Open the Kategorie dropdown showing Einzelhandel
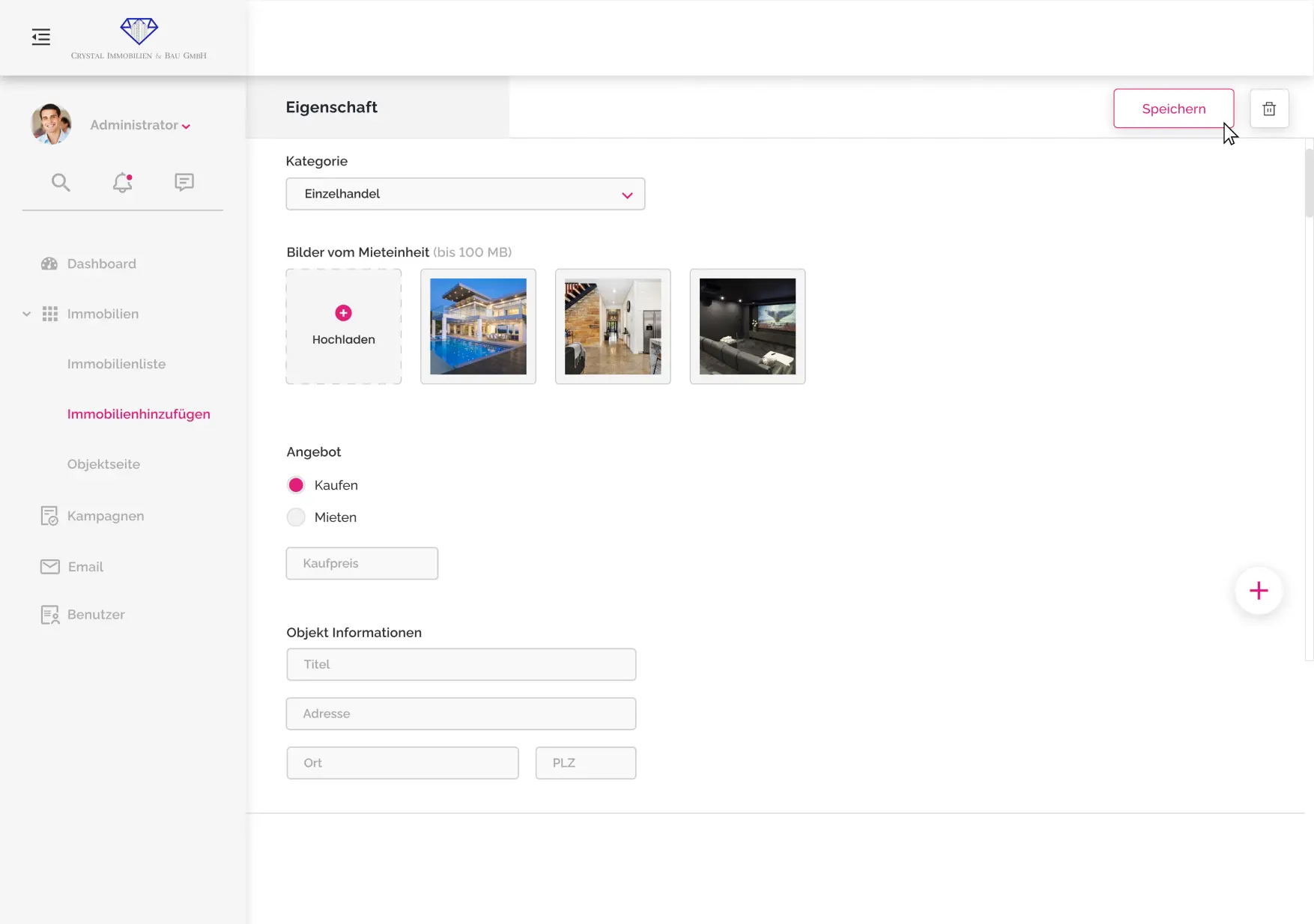This screenshot has height=924, width=1314. pyautogui.click(x=464, y=193)
